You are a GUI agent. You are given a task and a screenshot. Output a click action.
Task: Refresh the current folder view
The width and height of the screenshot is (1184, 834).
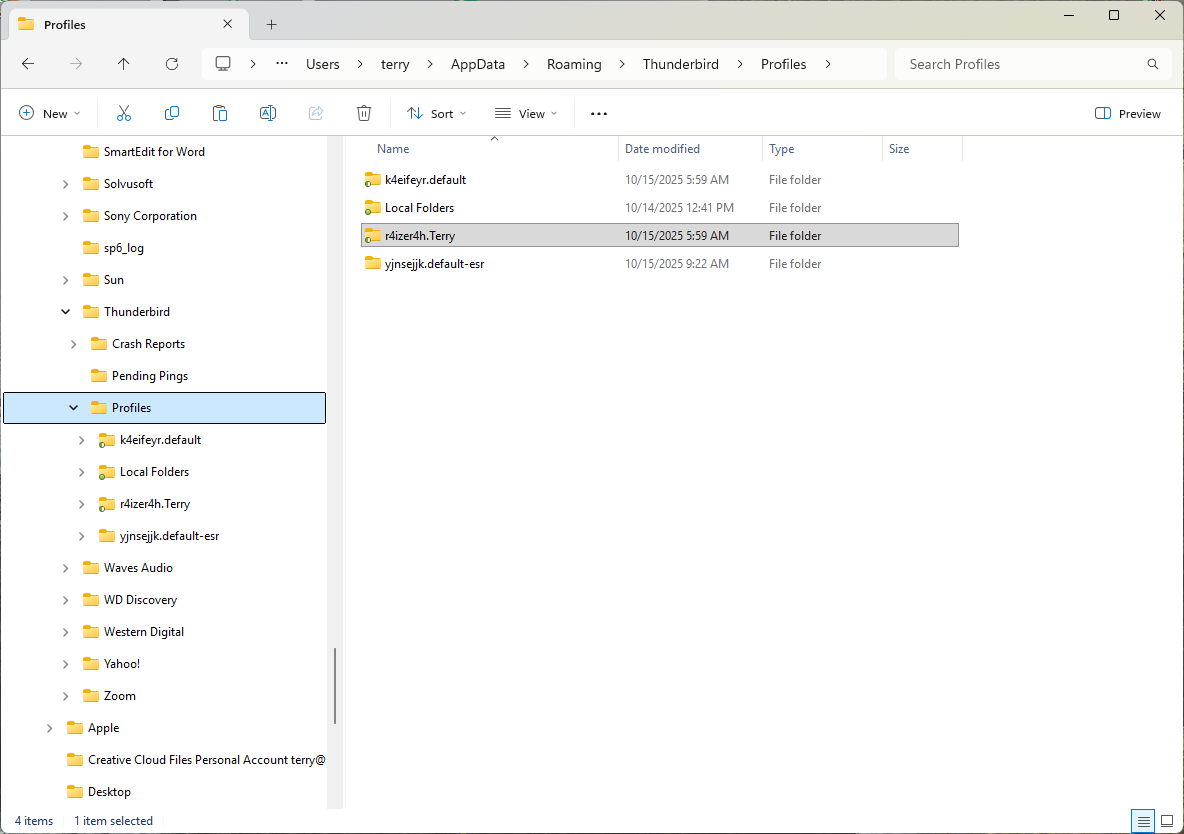click(x=172, y=64)
